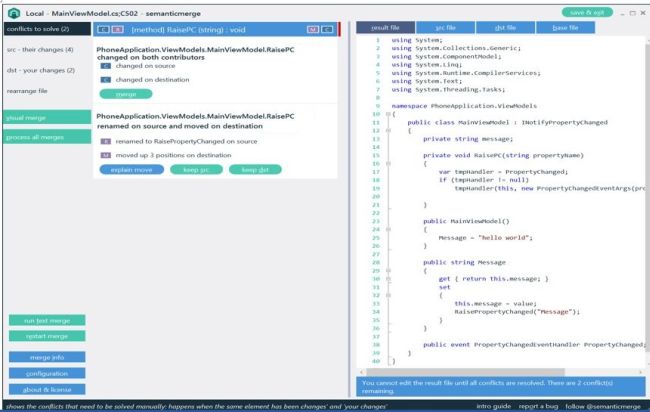Viewport: 650px width, 412px height.
Task: Click the 'save & exit' button
Action: click(587, 12)
